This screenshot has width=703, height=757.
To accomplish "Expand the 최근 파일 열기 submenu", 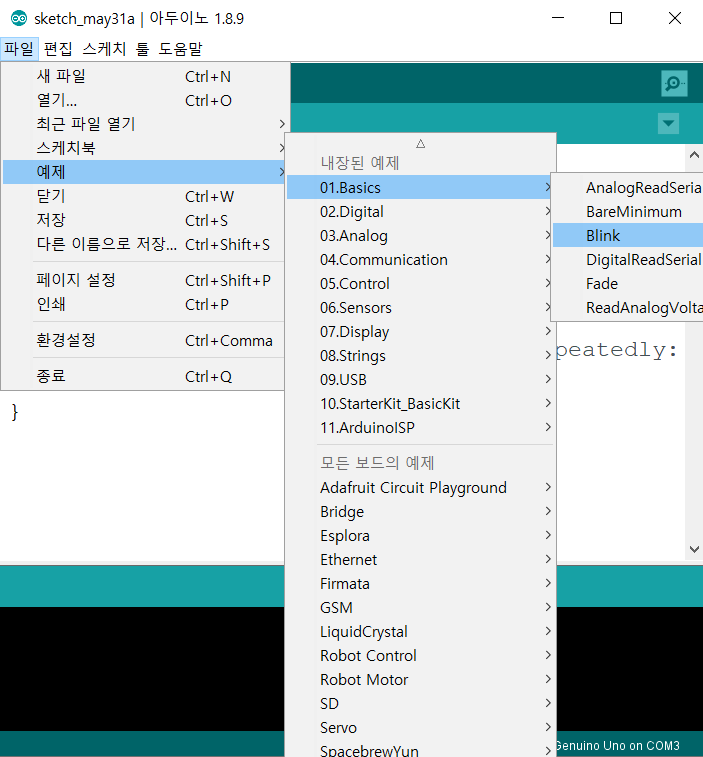I will 144,124.
